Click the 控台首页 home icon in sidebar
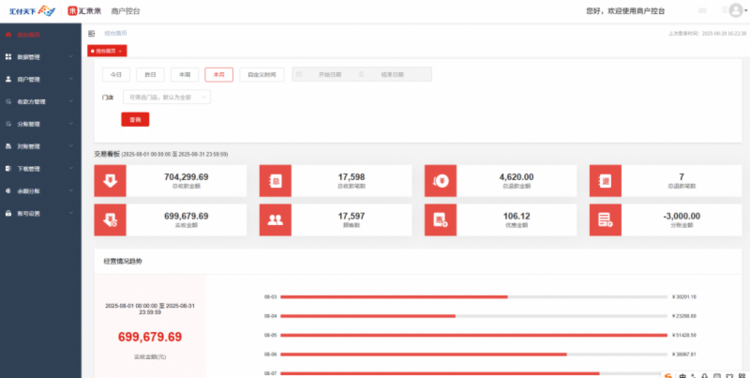 pyautogui.click(x=8, y=34)
